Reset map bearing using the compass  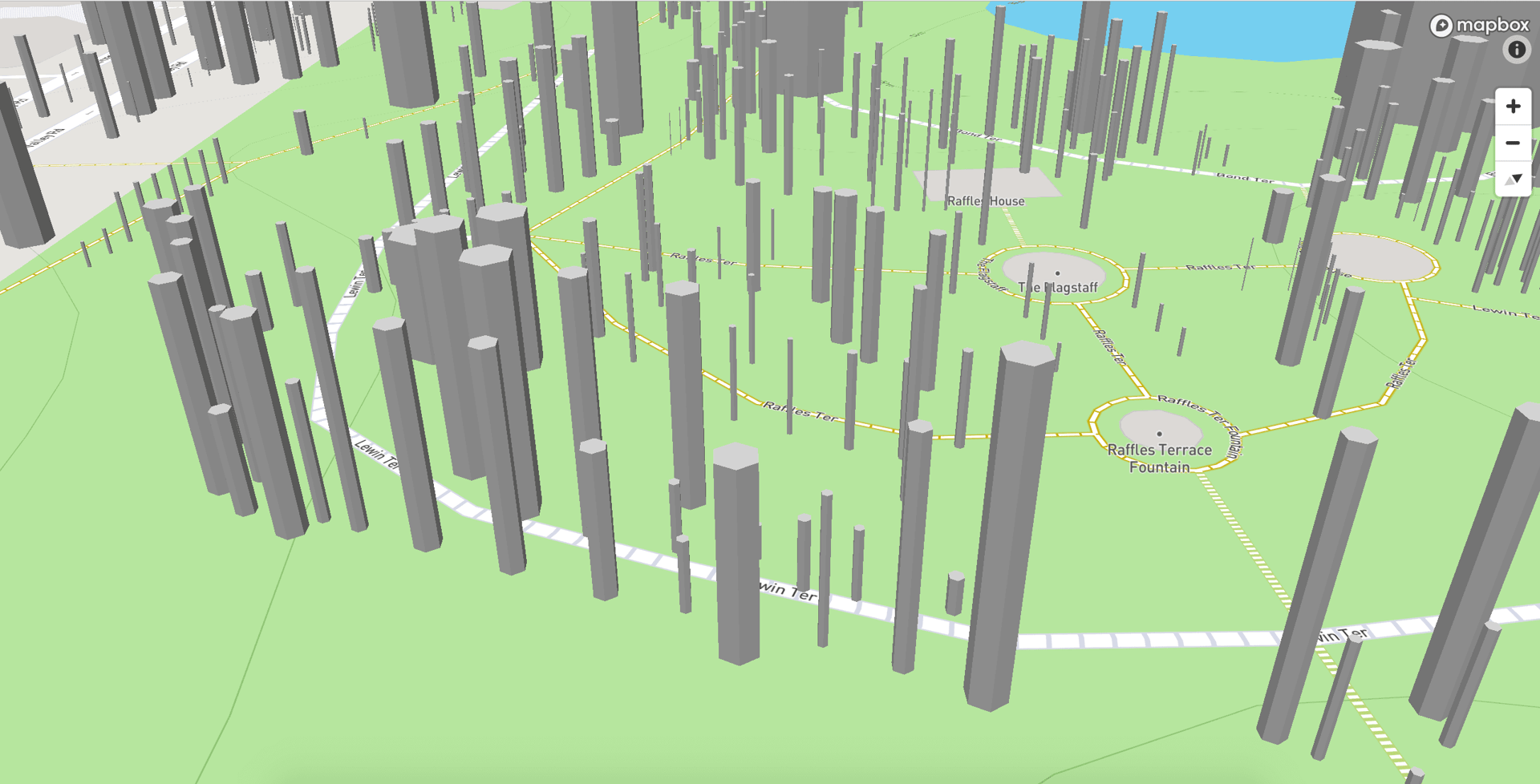tap(1513, 180)
